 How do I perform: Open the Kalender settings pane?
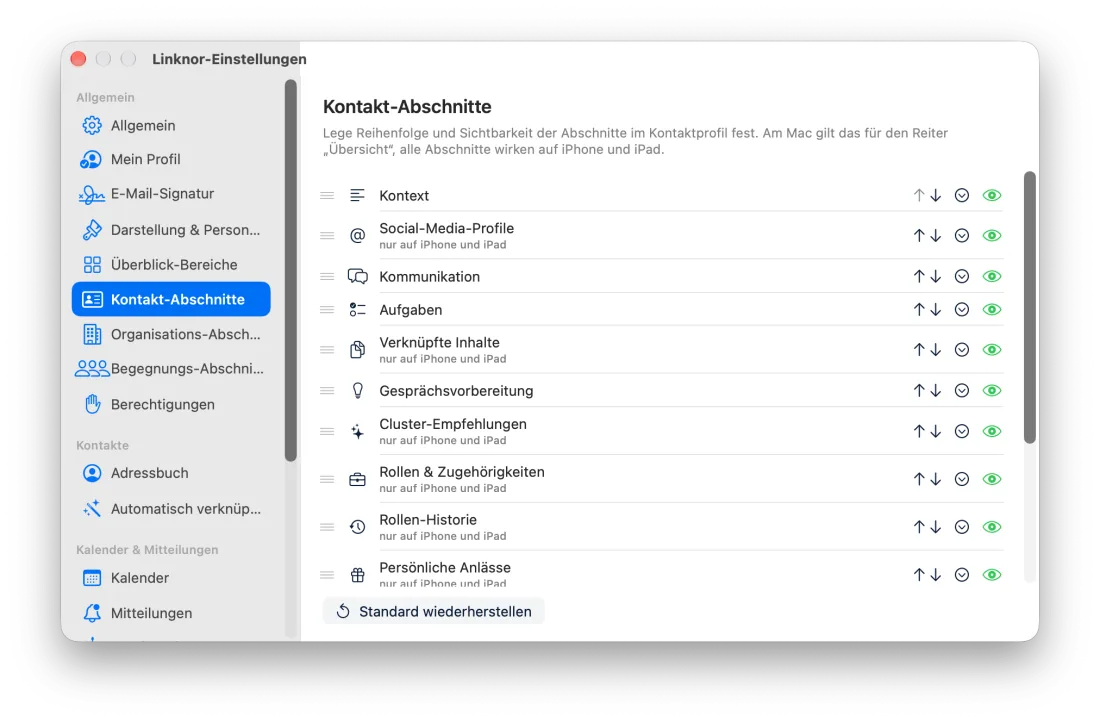click(171, 578)
